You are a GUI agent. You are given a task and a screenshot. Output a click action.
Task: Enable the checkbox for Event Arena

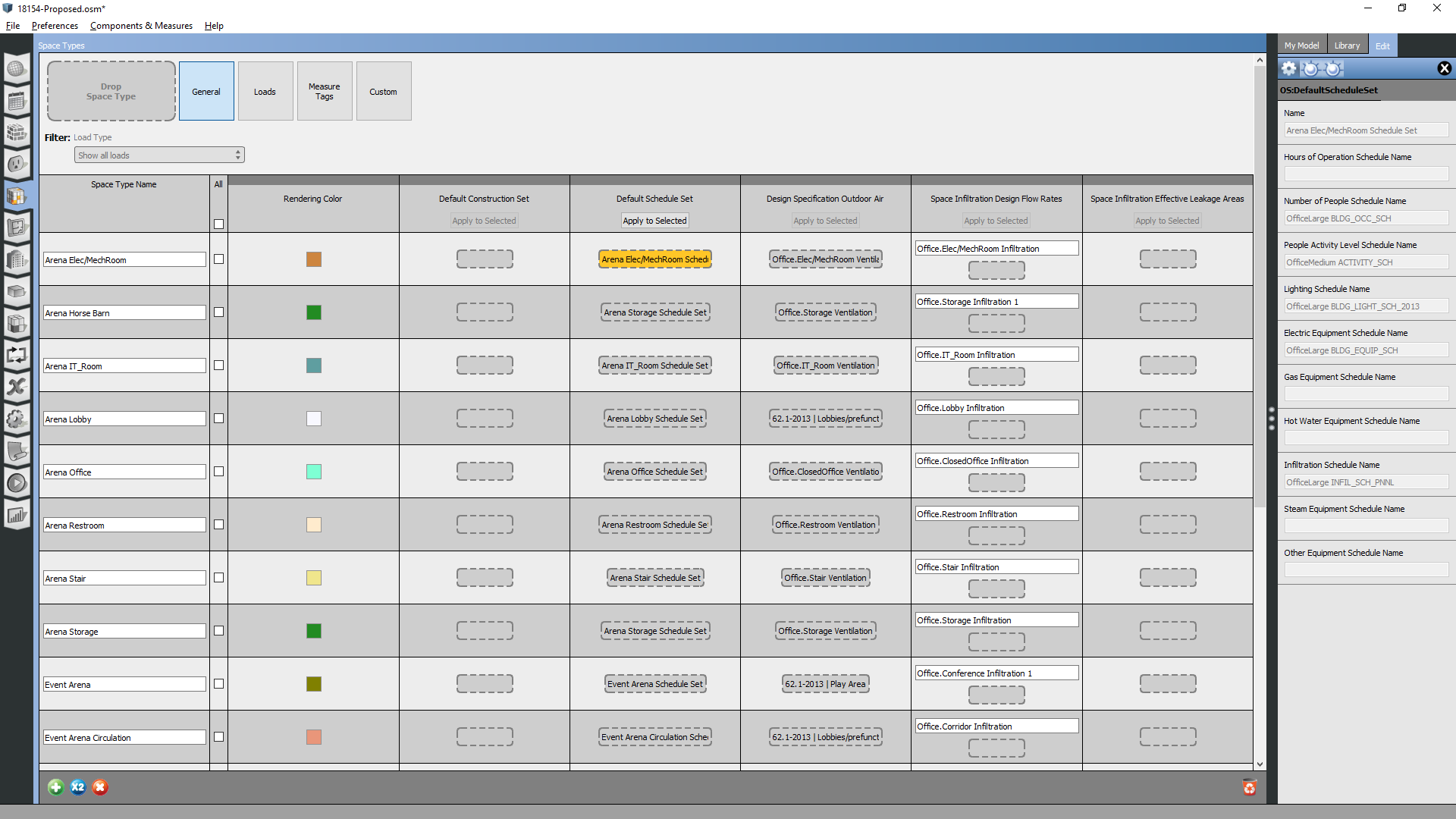click(x=218, y=683)
